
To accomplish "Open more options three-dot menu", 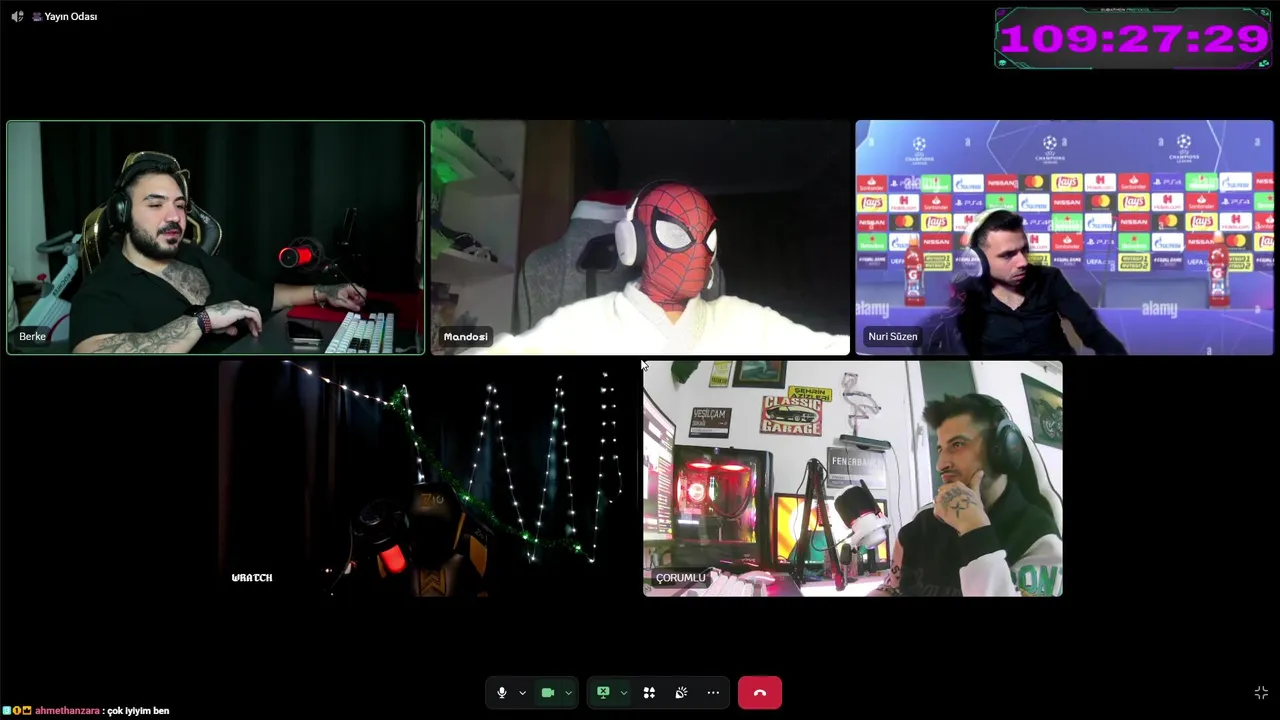I will (x=713, y=693).
